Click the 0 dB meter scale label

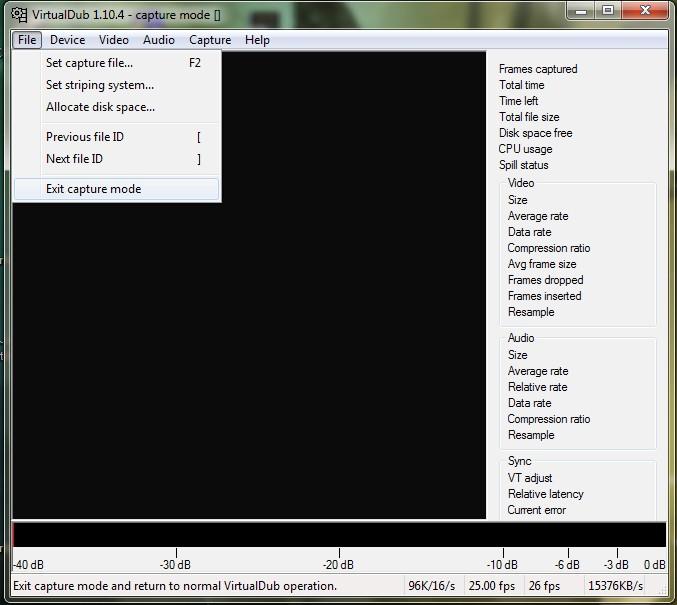655,565
